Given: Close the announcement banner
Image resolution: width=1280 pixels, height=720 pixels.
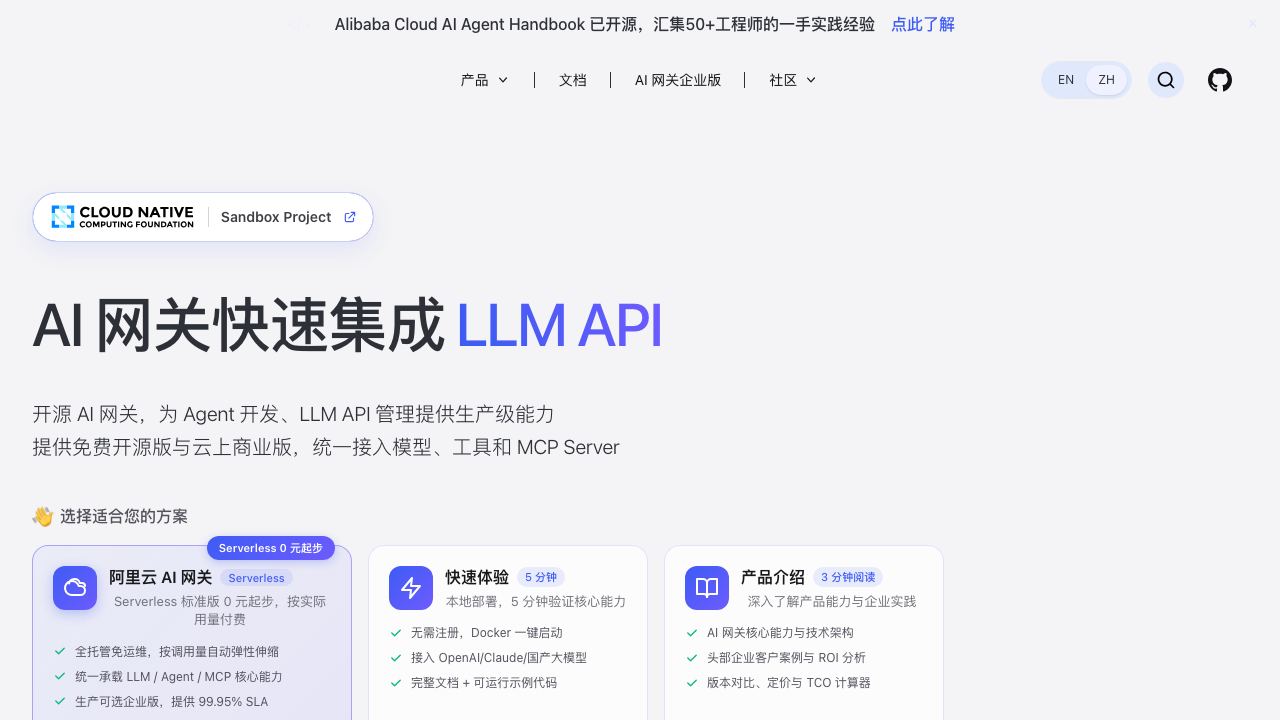Looking at the screenshot, I should pyautogui.click(x=1252, y=24).
